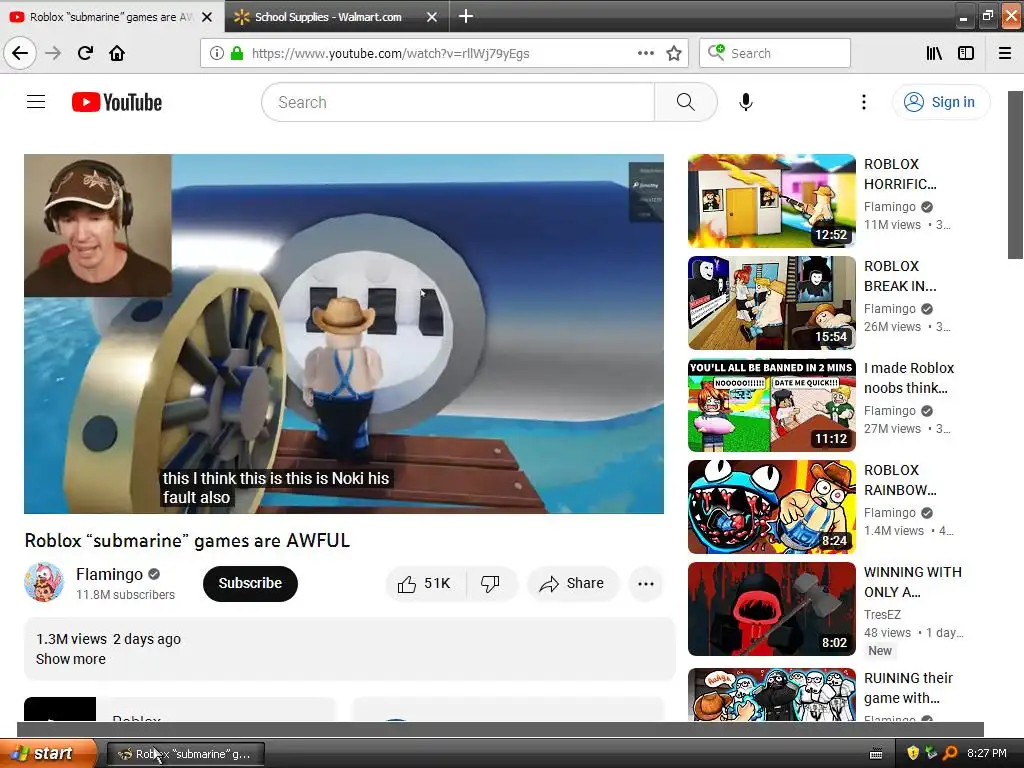Open WINNING WITH ONLY A thumbnail
The image size is (1024, 768).
(x=771, y=609)
